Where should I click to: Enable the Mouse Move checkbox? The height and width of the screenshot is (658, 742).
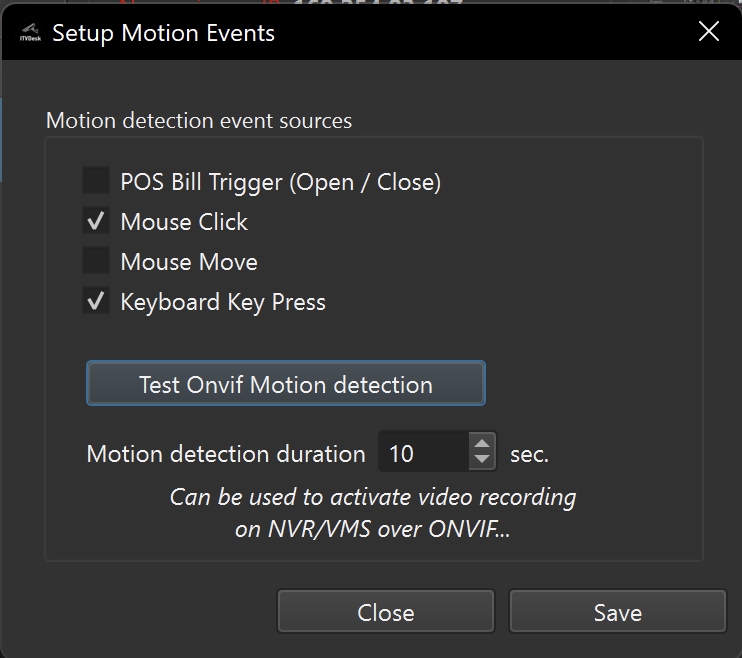(96, 262)
